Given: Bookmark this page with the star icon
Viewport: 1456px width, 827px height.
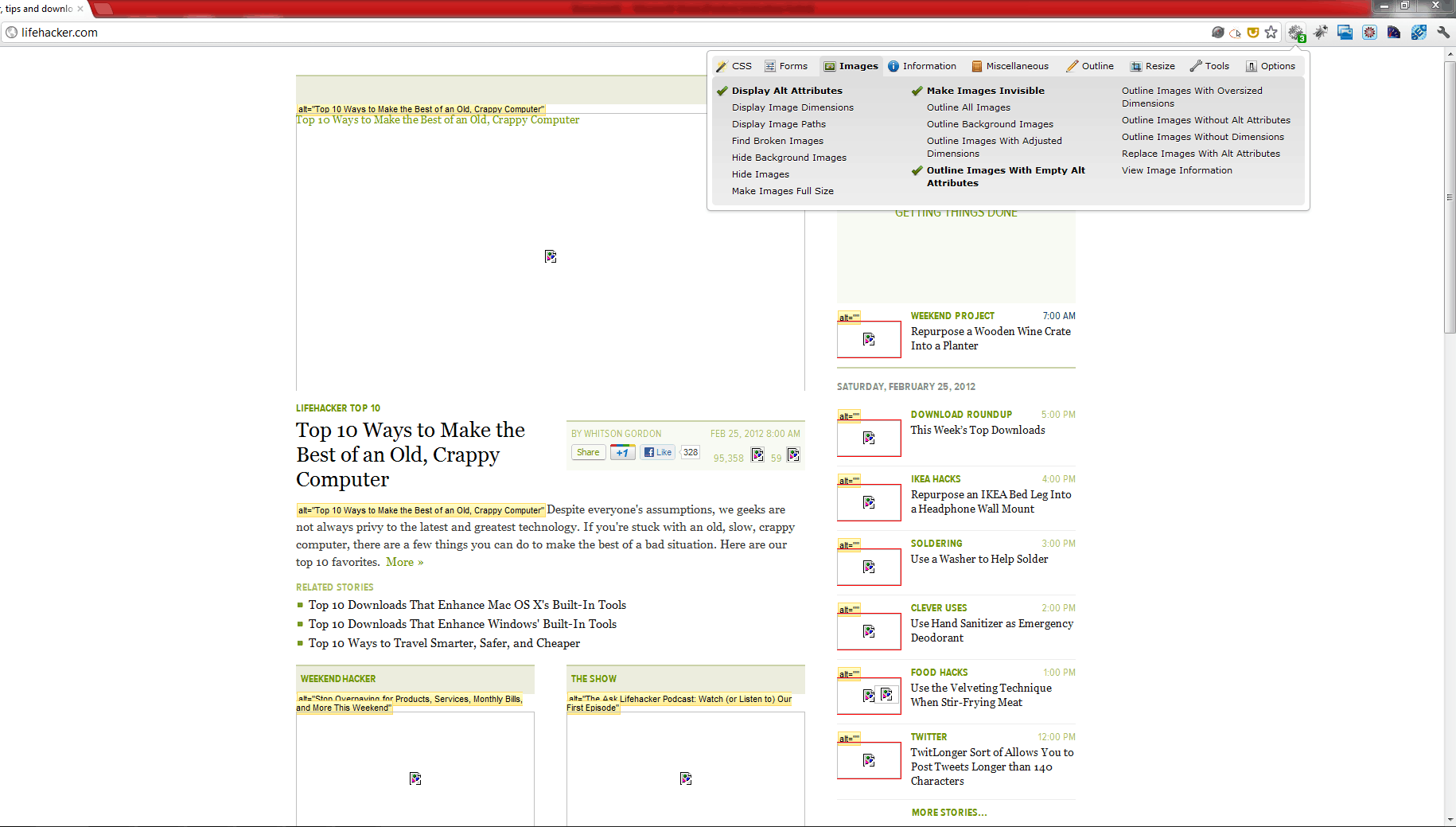Looking at the screenshot, I should [x=1271, y=33].
